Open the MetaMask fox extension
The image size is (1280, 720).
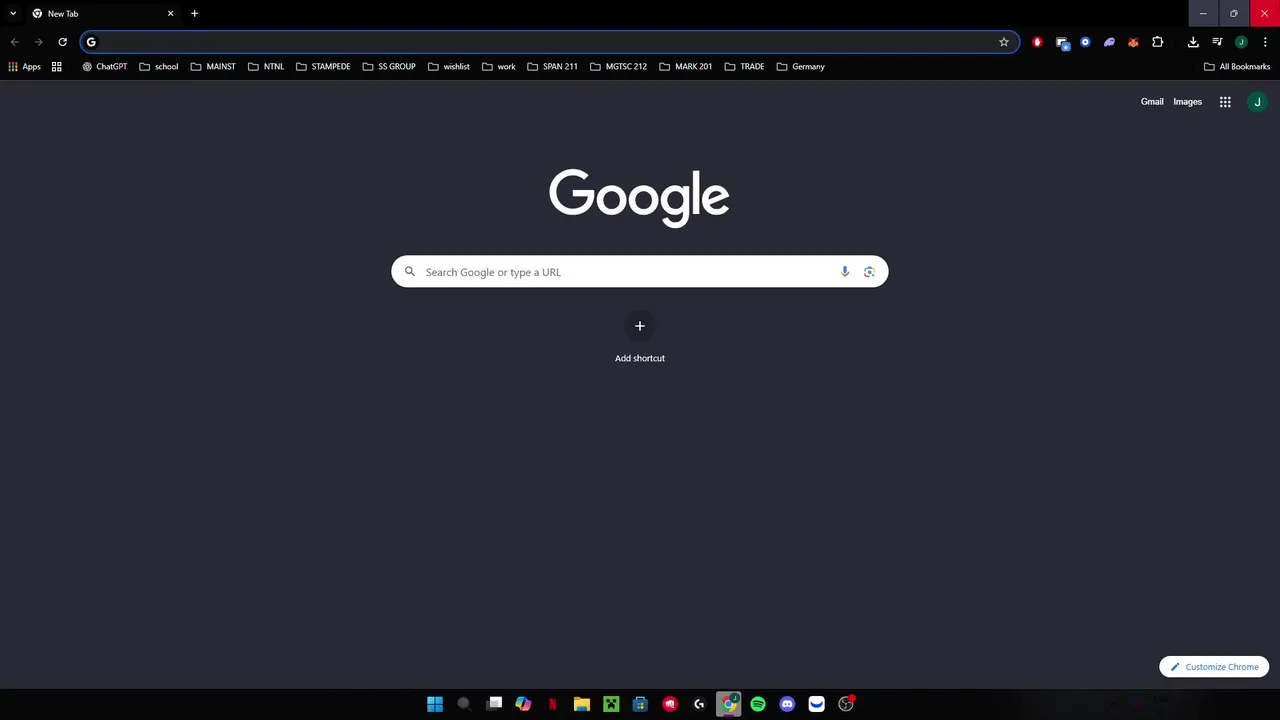1133,42
